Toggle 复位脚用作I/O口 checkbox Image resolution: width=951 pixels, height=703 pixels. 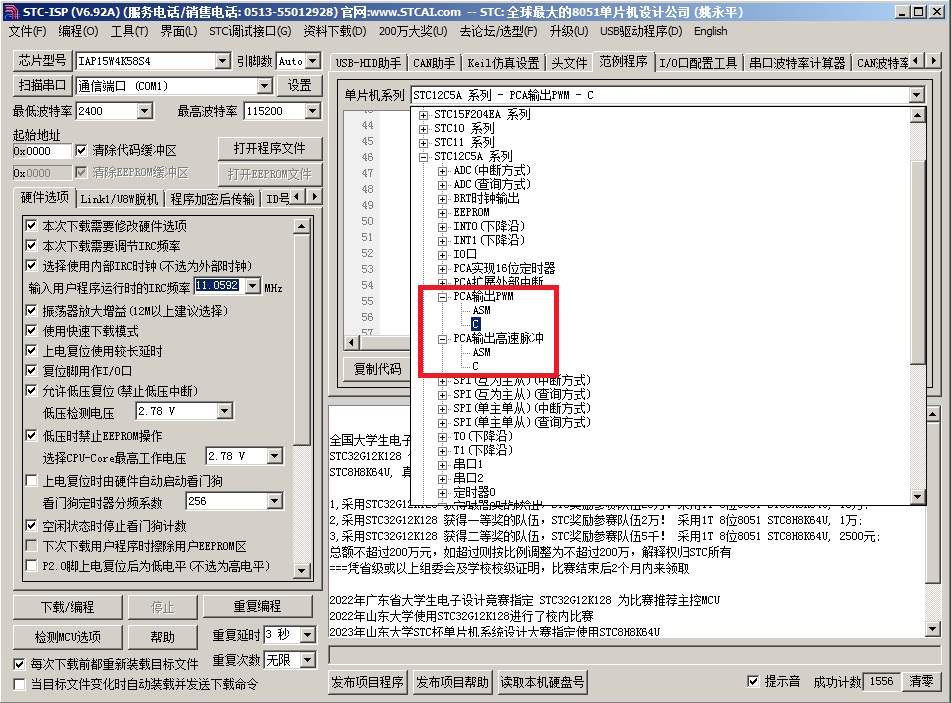coord(32,370)
